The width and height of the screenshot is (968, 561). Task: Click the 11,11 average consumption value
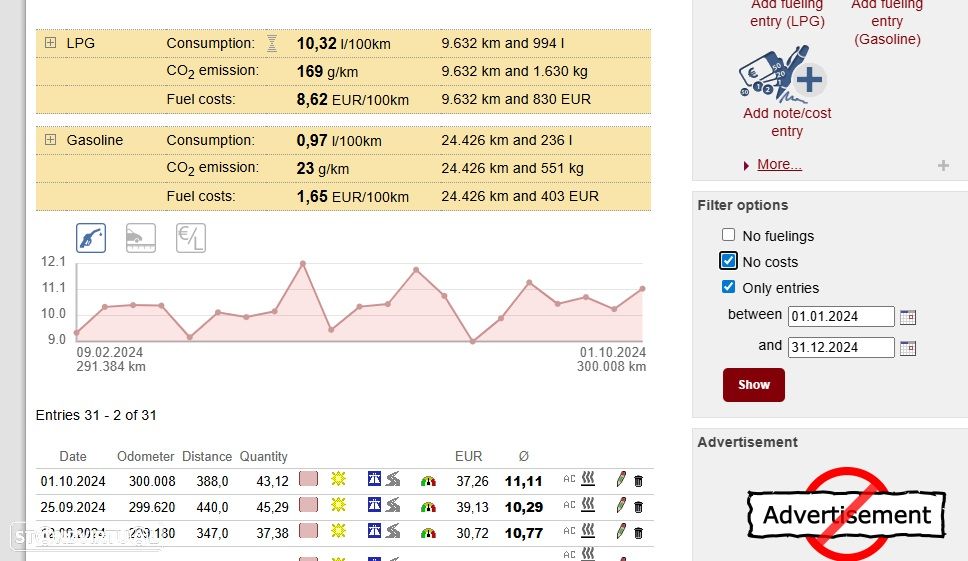click(x=524, y=481)
